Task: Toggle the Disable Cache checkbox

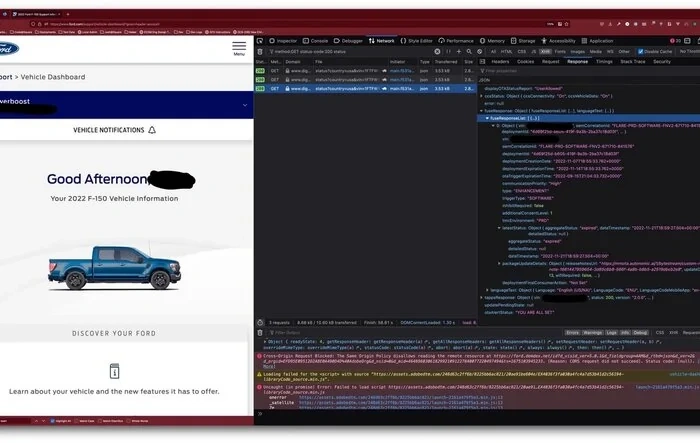Action: point(640,51)
